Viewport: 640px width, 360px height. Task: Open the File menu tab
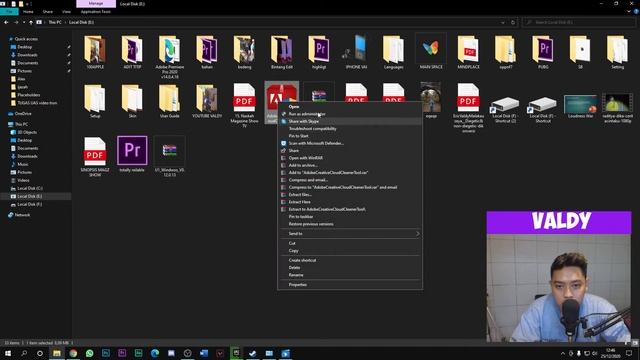tap(9, 12)
